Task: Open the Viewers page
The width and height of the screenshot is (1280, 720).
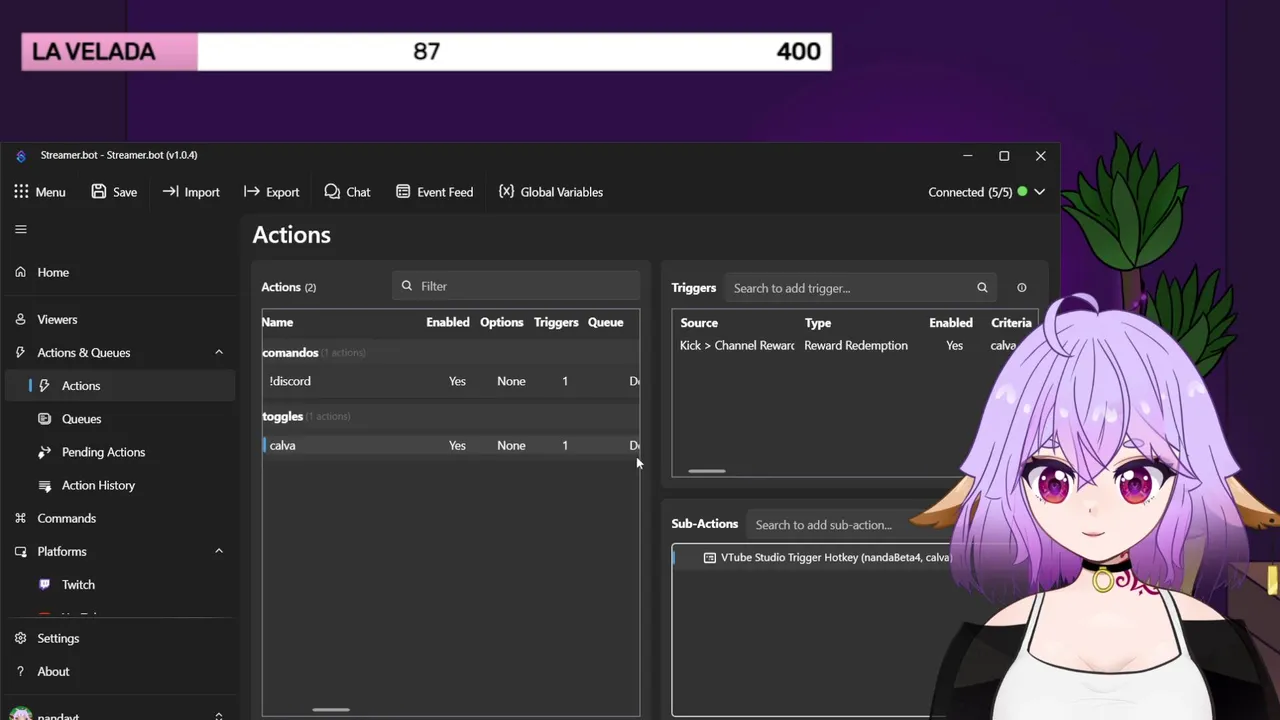Action: (57, 319)
